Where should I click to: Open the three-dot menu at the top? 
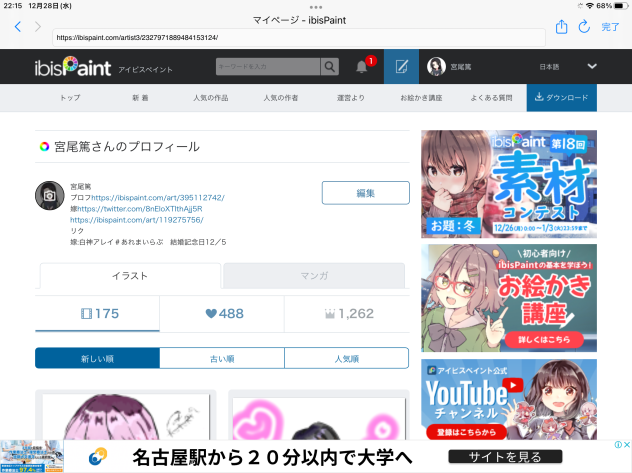click(x=316, y=7)
